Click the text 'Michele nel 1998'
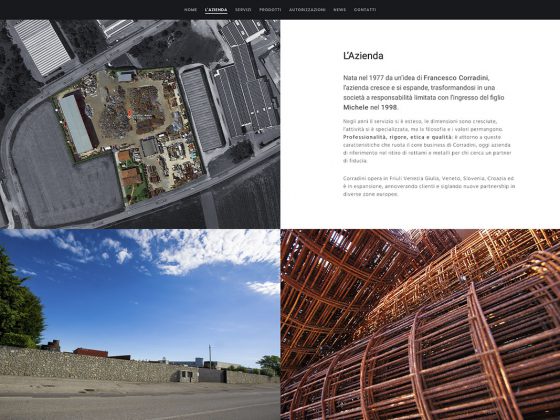This screenshot has width=560, height=420. tap(370, 107)
